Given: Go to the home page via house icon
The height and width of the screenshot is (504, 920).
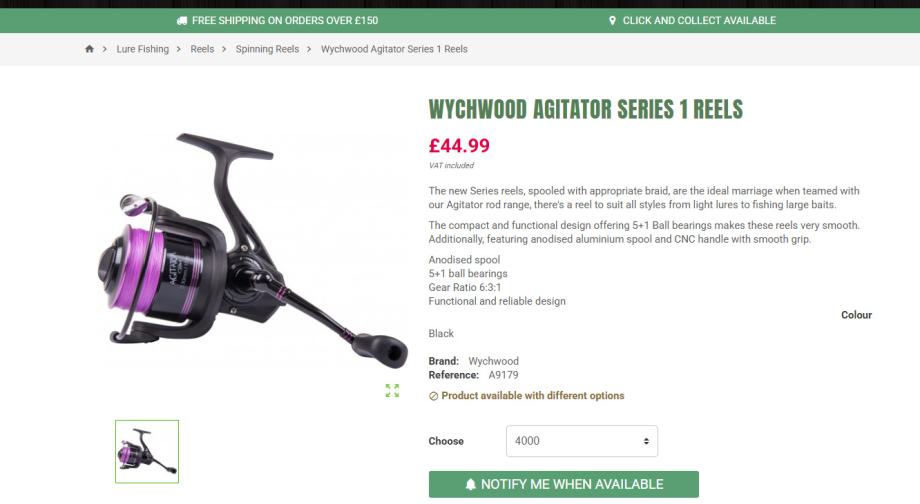Looking at the screenshot, I should click(89, 49).
